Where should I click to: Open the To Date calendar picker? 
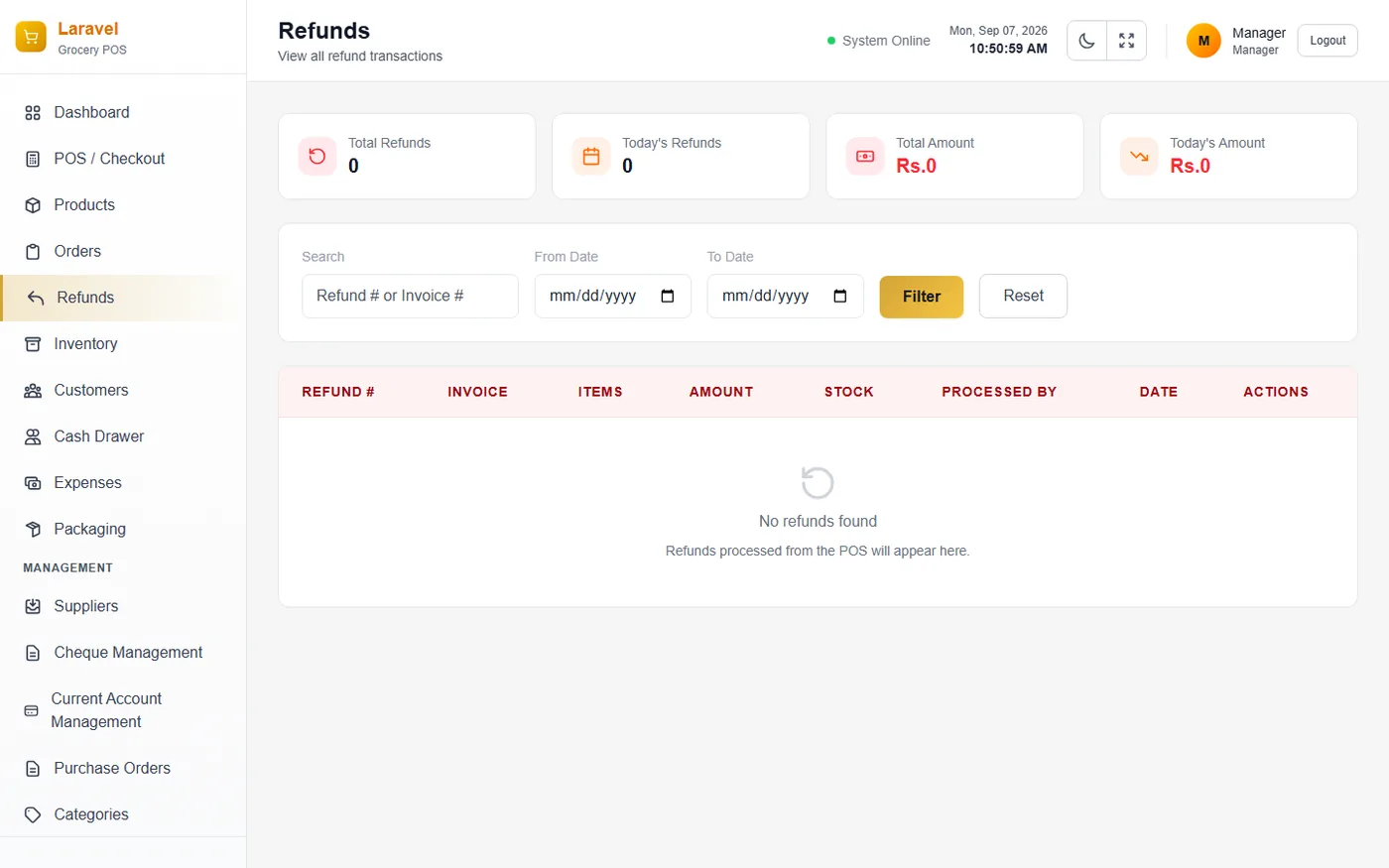840,296
